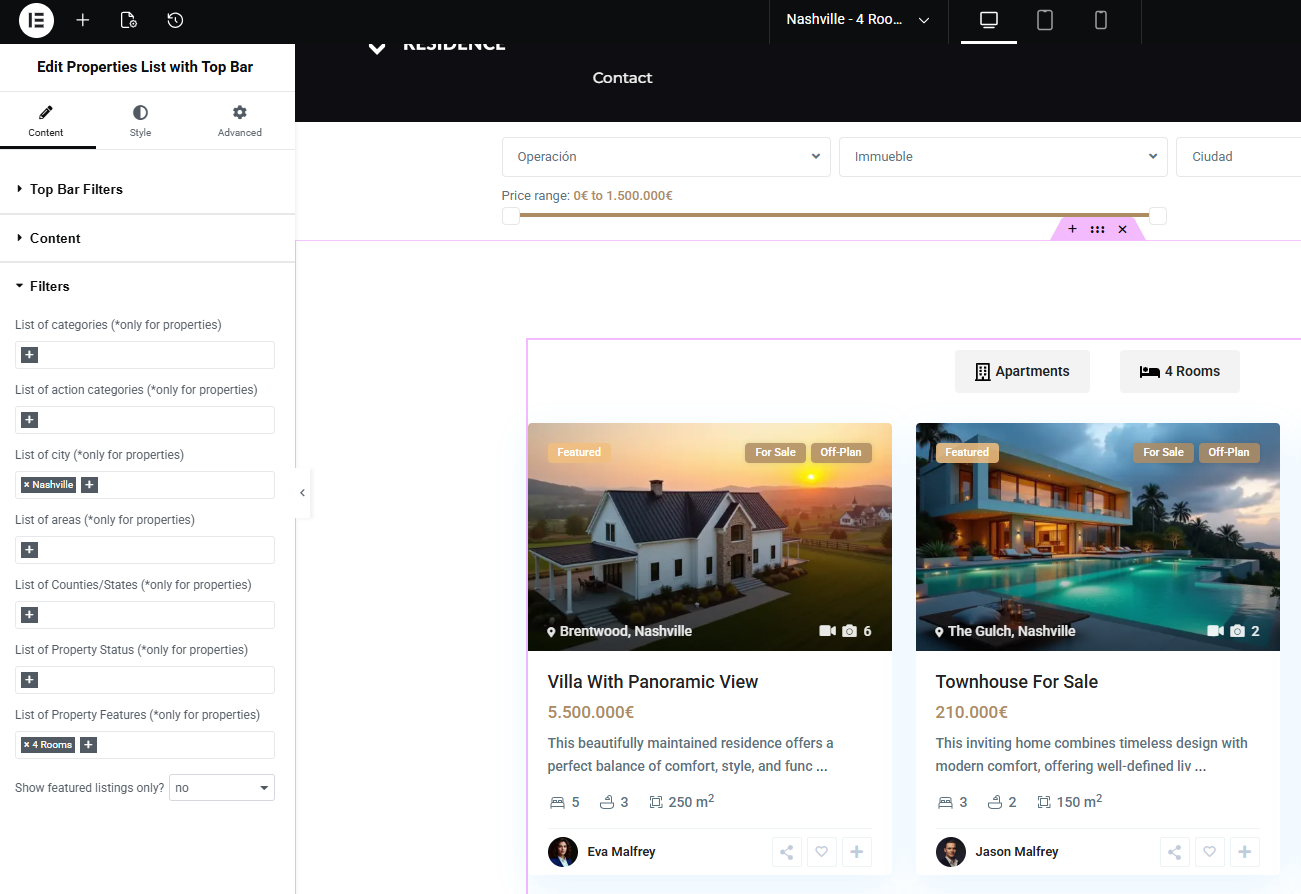Click the Contact navigation link
Viewport: 1301px width, 894px height.
click(x=622, y=78)
